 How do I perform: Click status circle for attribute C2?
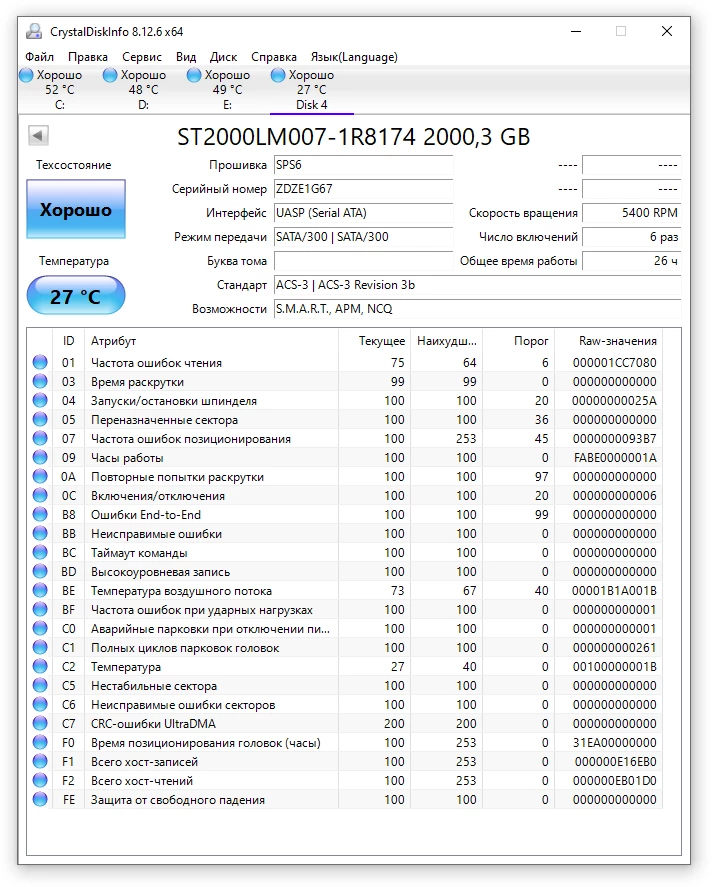click(x=40, y=666)
